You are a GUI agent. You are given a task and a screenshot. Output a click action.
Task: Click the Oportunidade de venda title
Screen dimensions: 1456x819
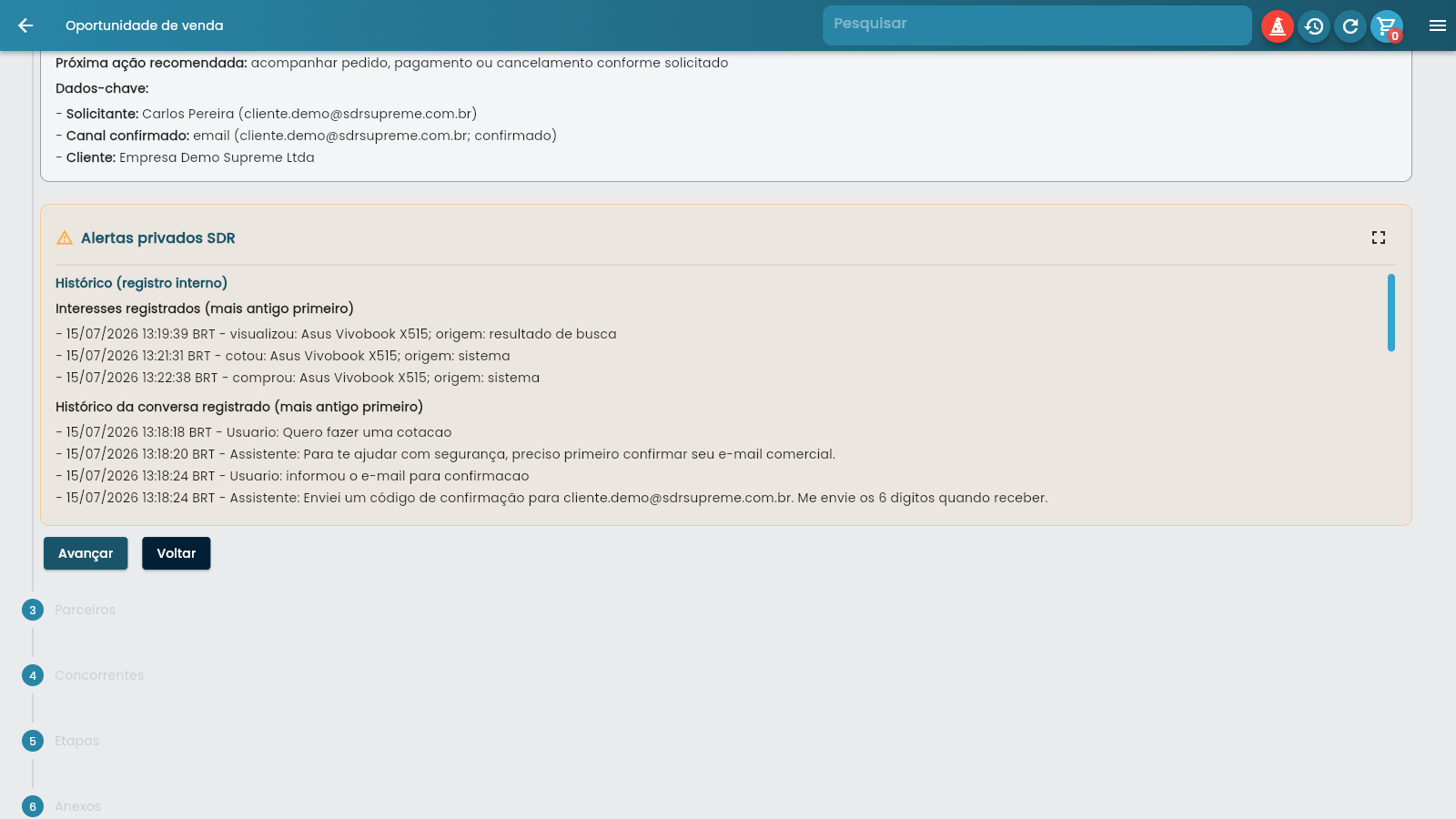pyautogui.click(x=145, y=25)
